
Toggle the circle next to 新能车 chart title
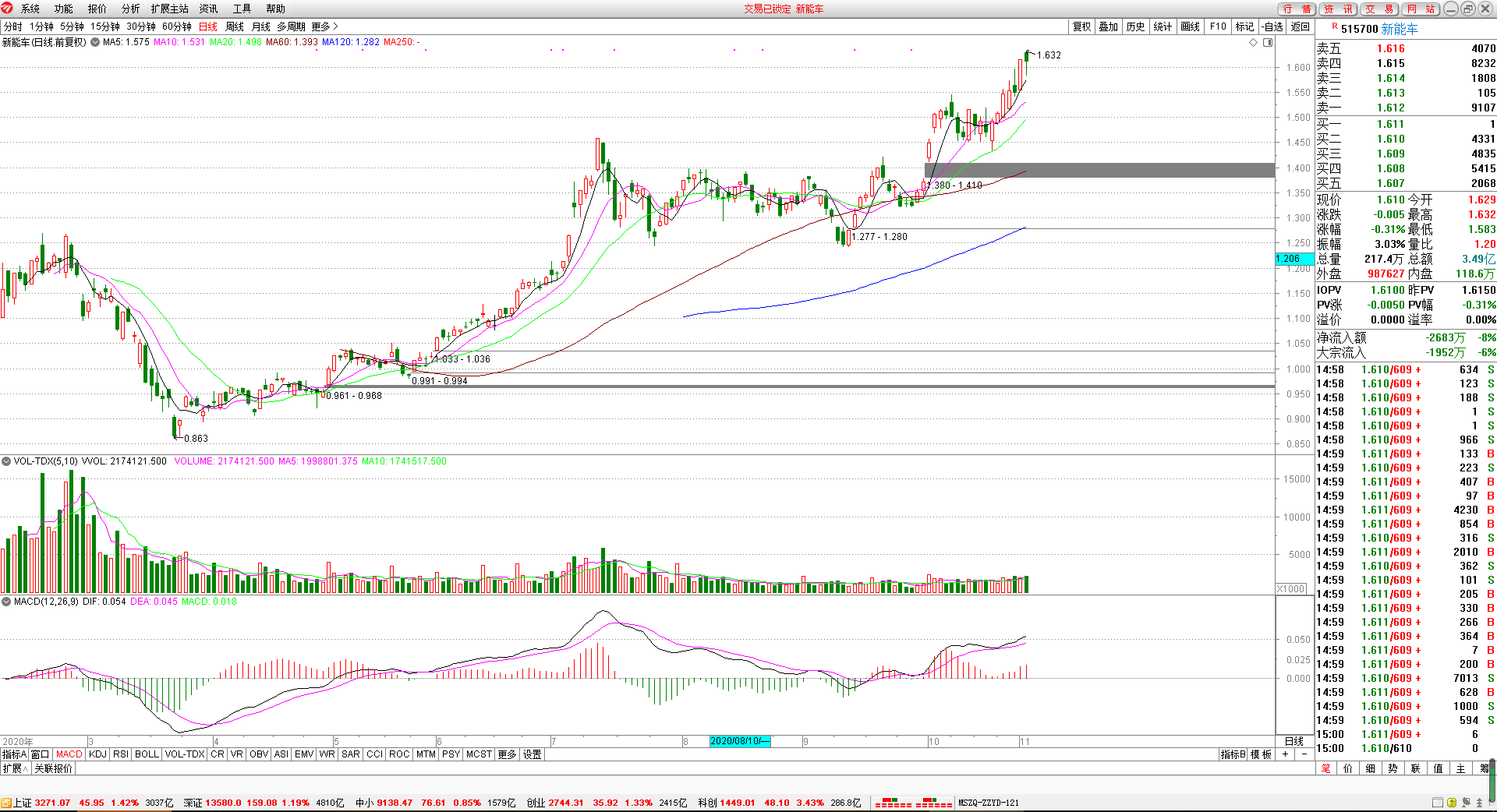[95, 42]
